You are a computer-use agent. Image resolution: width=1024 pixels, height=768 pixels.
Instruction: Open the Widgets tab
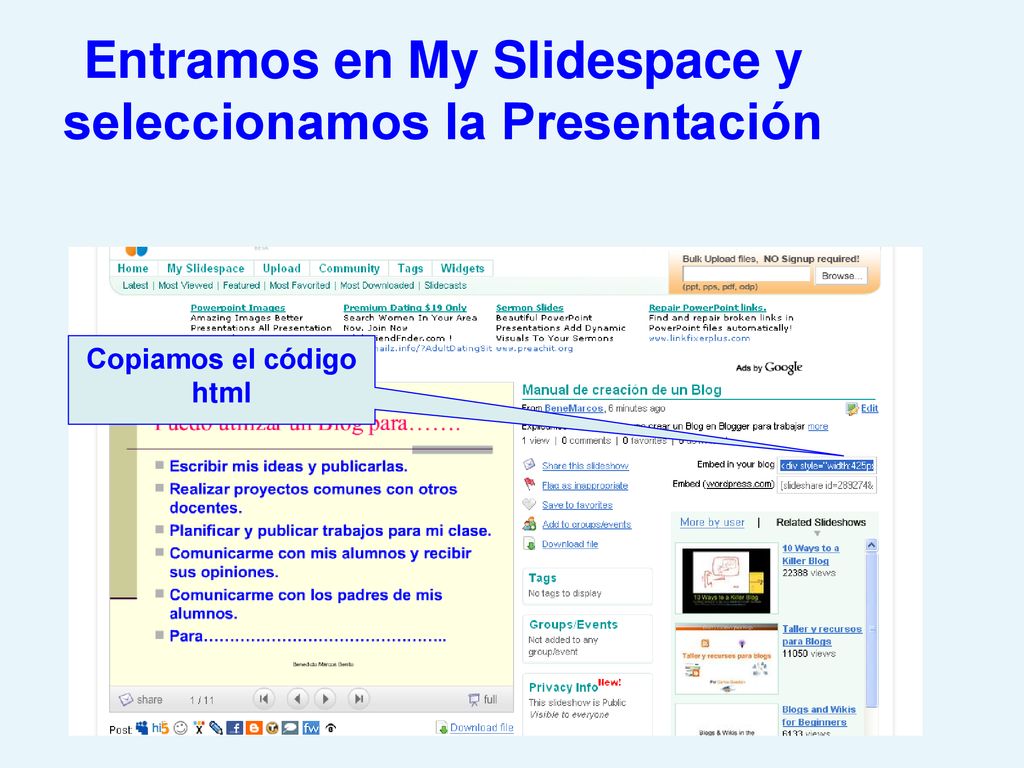click(x=462, y=268)
